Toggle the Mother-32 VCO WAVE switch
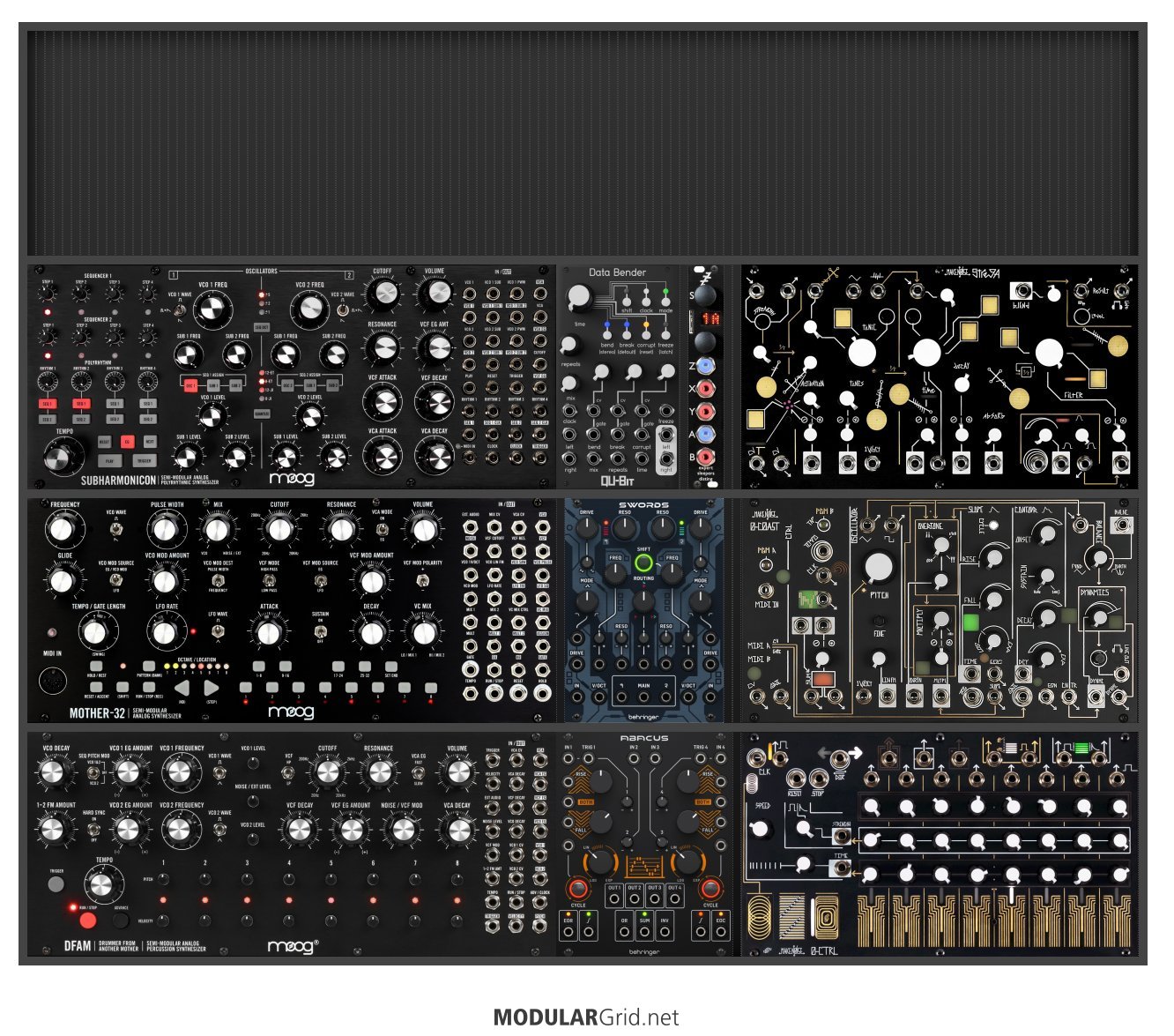1174x1036 pixels. 116,528
